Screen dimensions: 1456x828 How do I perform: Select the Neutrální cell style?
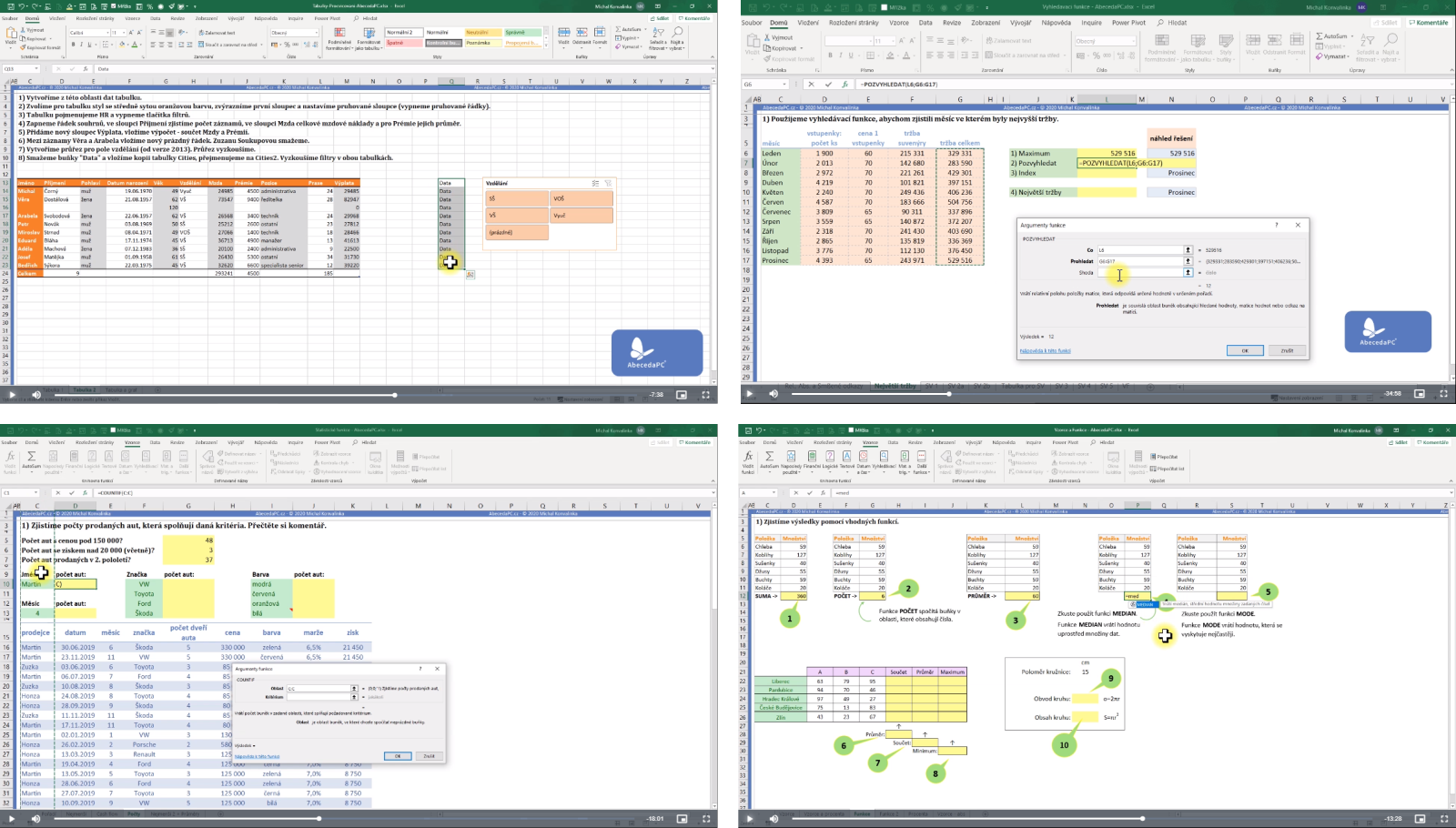click(482, 33)
